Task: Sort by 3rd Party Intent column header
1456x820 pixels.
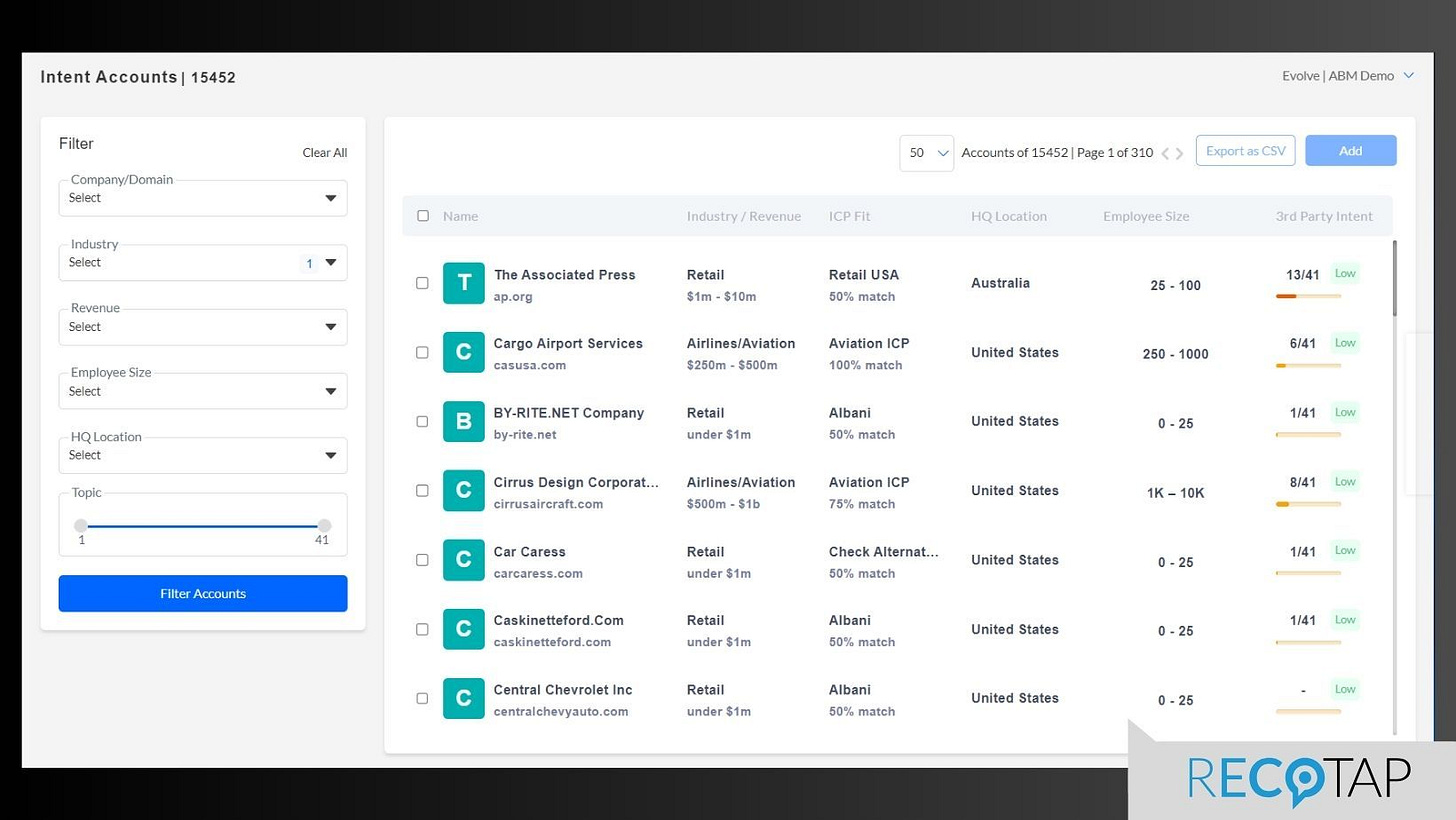Action: (1324, 216)
